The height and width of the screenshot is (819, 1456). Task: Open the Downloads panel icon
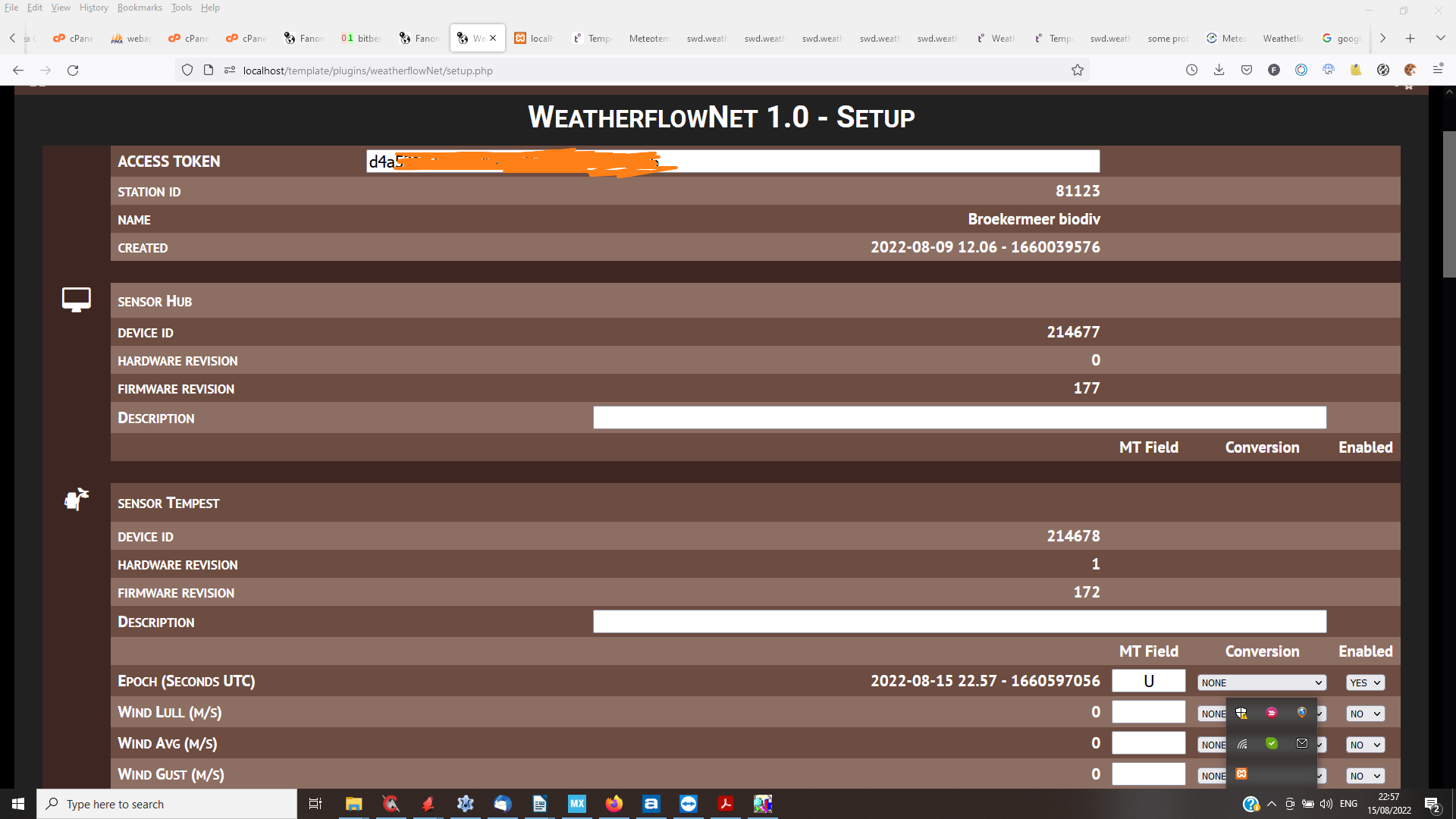(1219, 70)
